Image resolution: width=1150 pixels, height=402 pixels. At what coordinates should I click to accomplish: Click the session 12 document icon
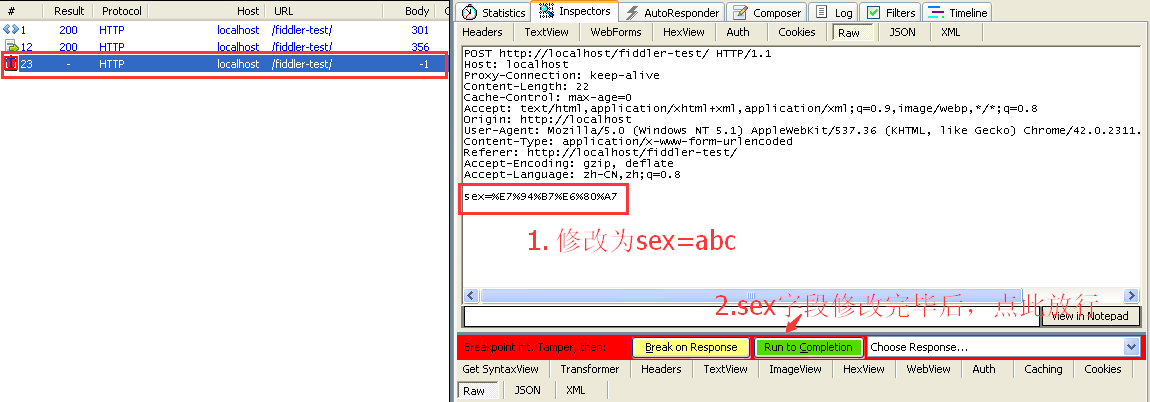click(11, 47)
